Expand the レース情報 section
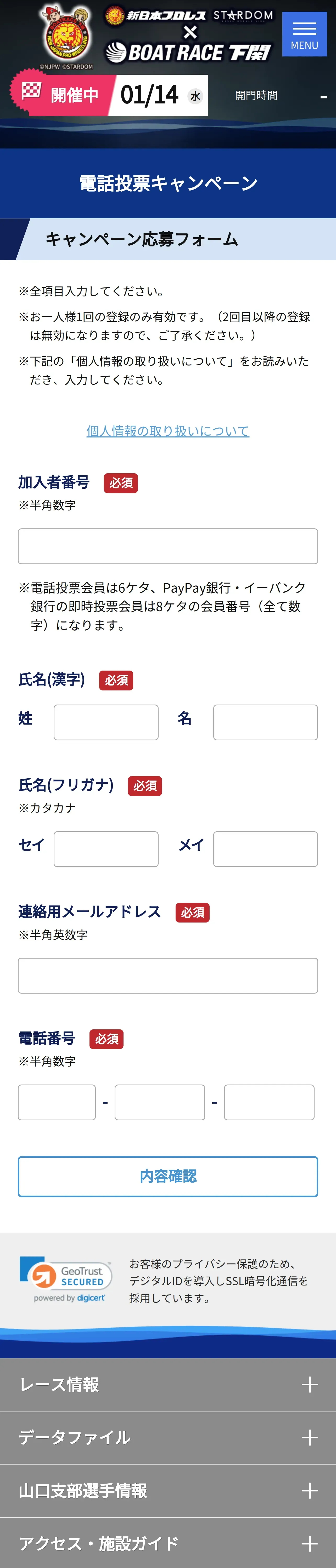 [x=168, y=1385]
